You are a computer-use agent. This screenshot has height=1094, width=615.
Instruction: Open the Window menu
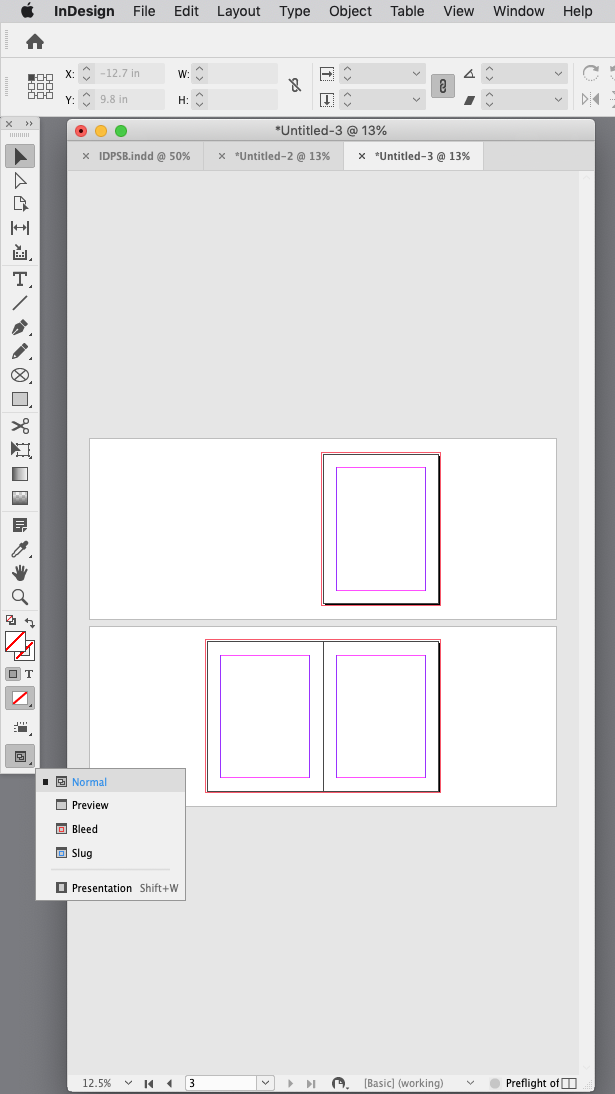tap(519, 11)
